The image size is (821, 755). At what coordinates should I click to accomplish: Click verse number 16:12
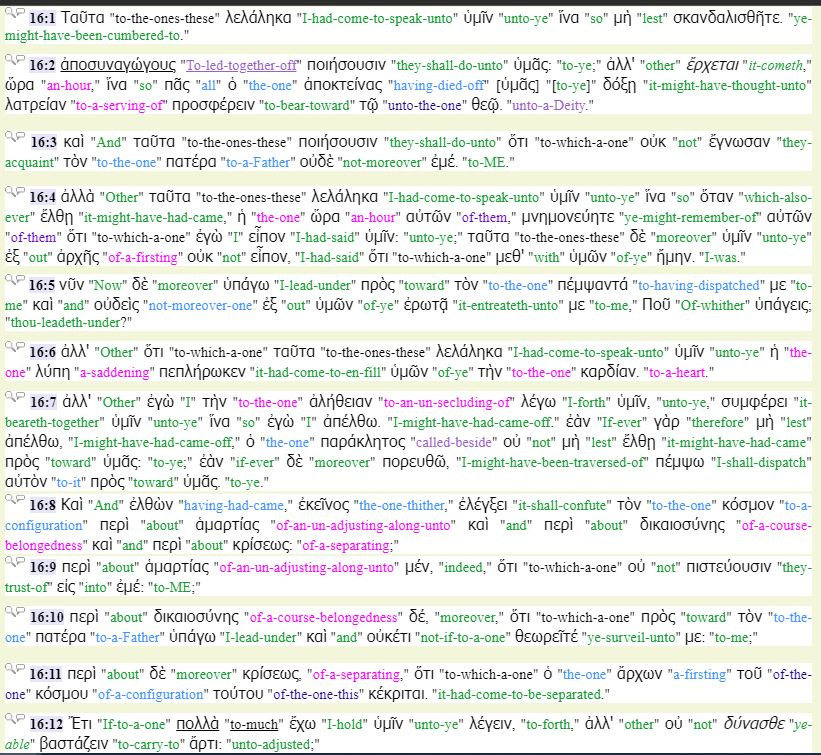[x=47, y=725]
